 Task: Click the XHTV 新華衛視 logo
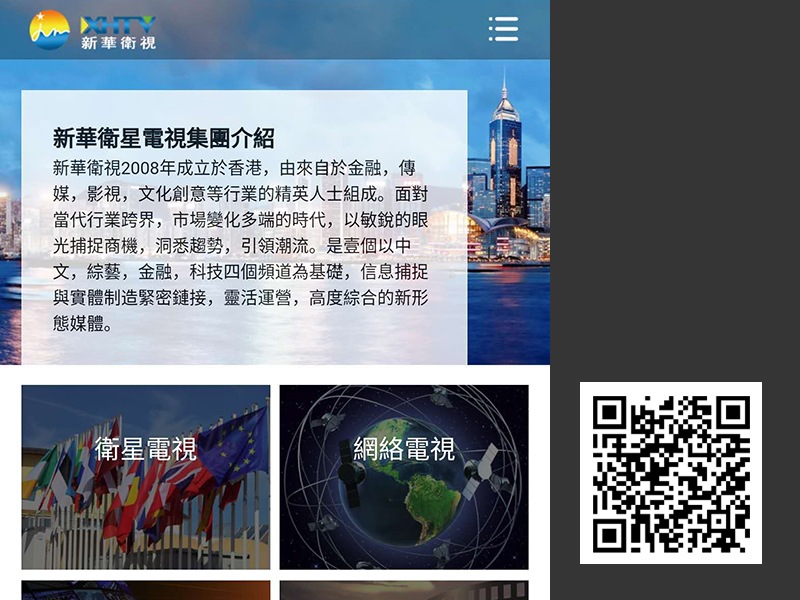92,30
